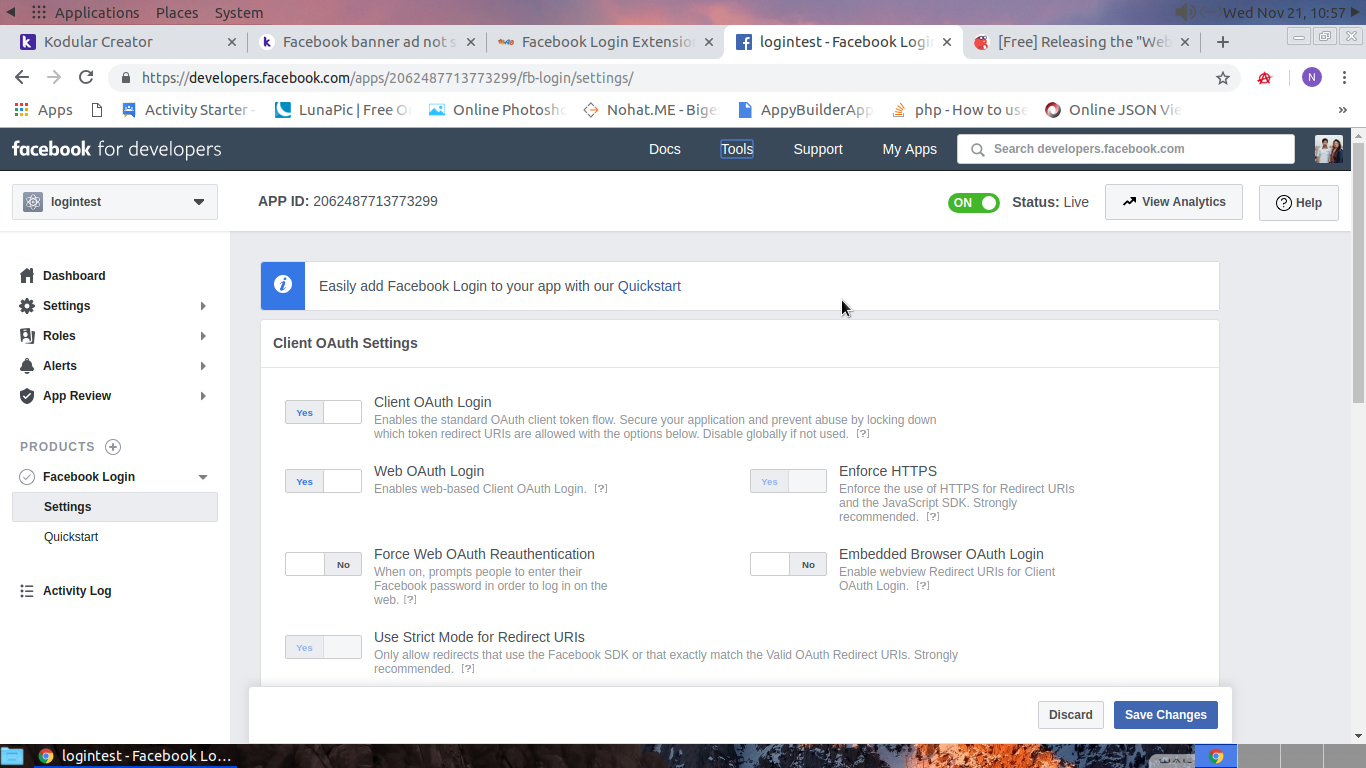Image resolution: width=1366 pixels, height=768 pixels.
Task: Click the App Review shield icon
Action: (27, 395)
